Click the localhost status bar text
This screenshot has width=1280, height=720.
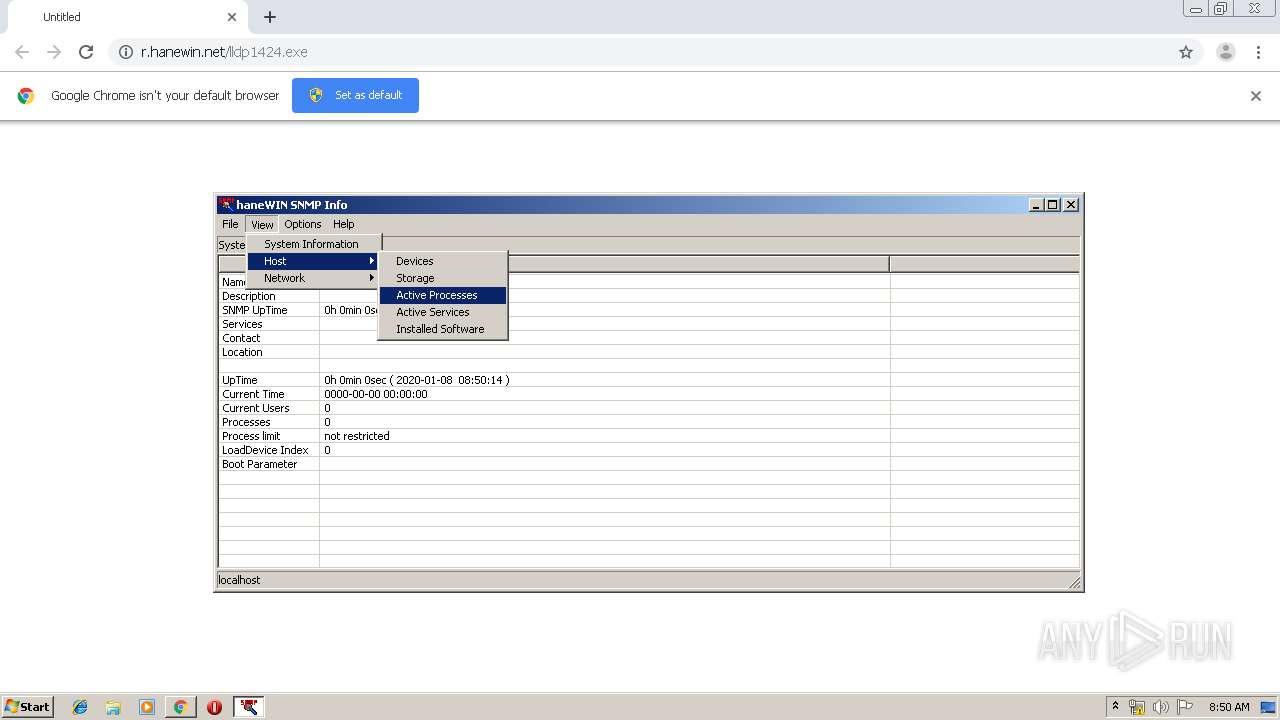[239, 580]
